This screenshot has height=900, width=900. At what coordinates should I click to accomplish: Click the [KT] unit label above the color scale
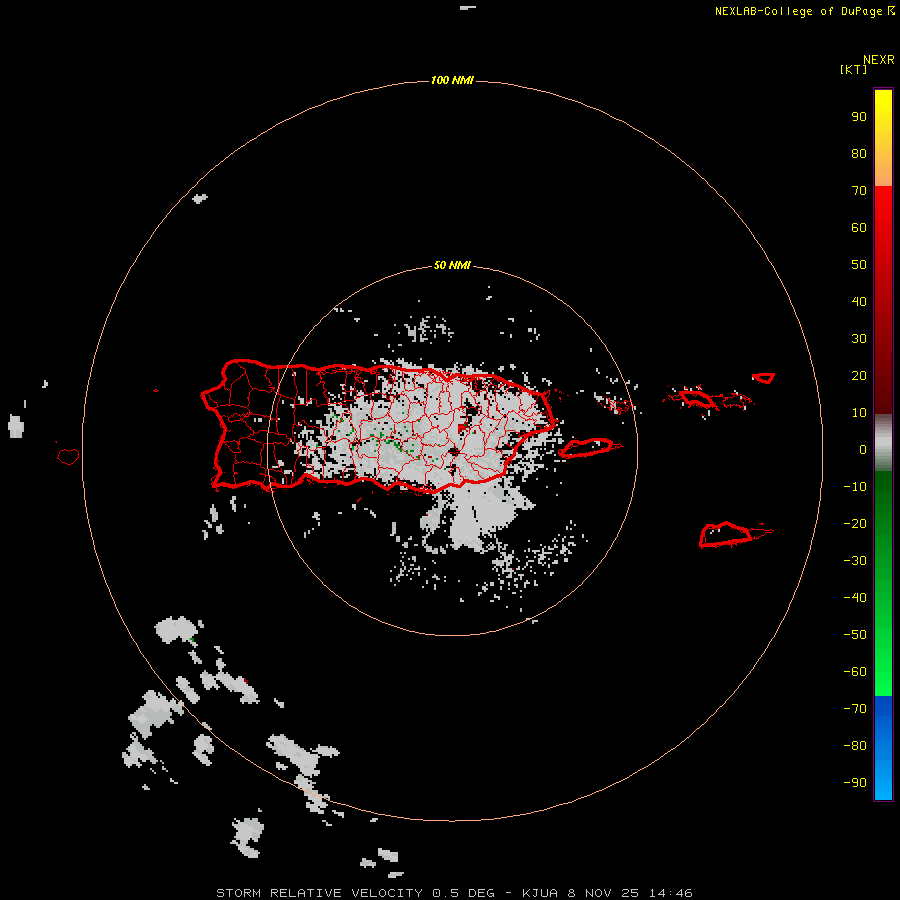(854, 69)
